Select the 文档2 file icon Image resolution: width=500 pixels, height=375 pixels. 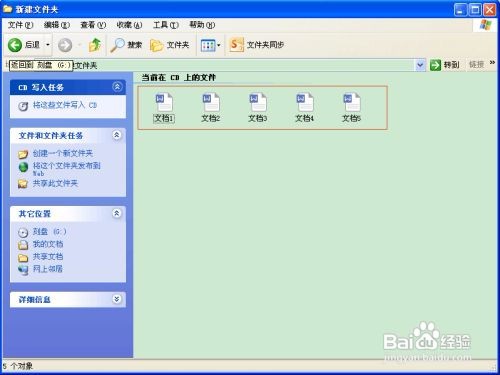[211, 102]
